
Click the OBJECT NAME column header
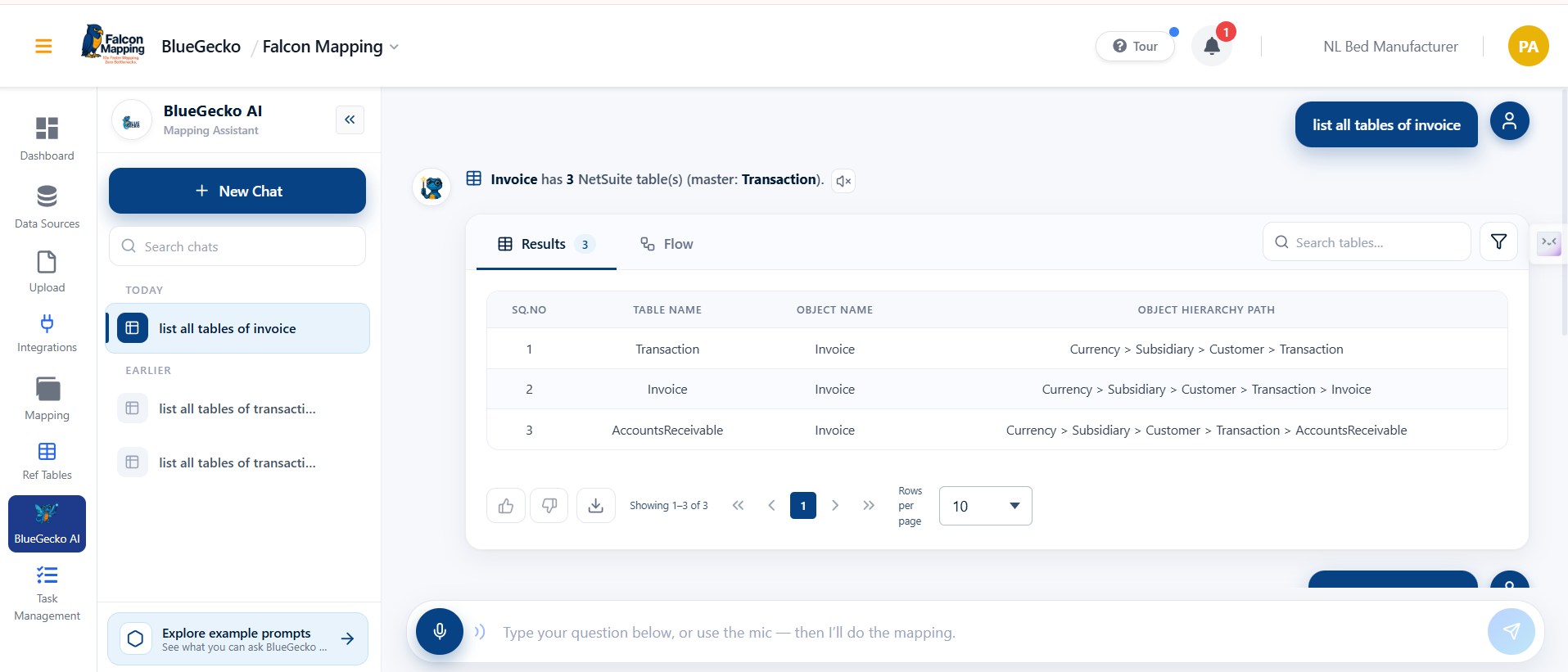point(834,310)
